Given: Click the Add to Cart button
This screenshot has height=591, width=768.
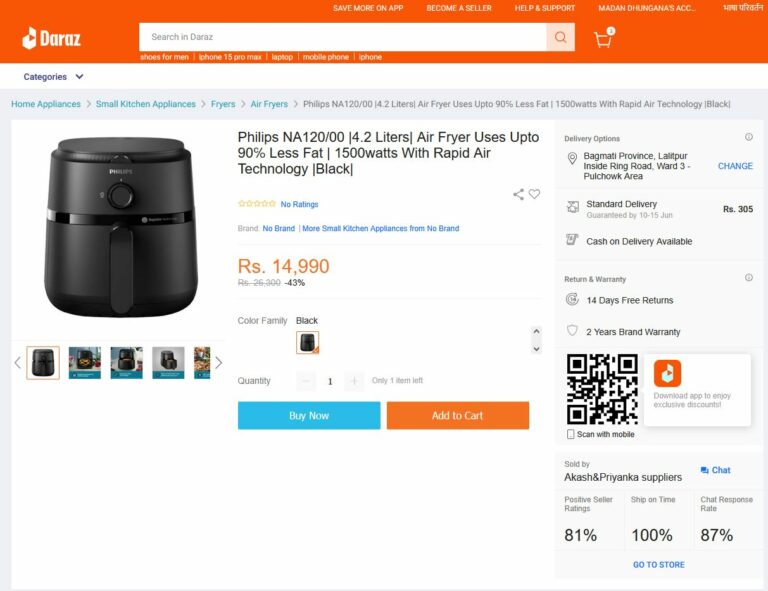Looking at the screenshot, I should [x=457, y=415].
